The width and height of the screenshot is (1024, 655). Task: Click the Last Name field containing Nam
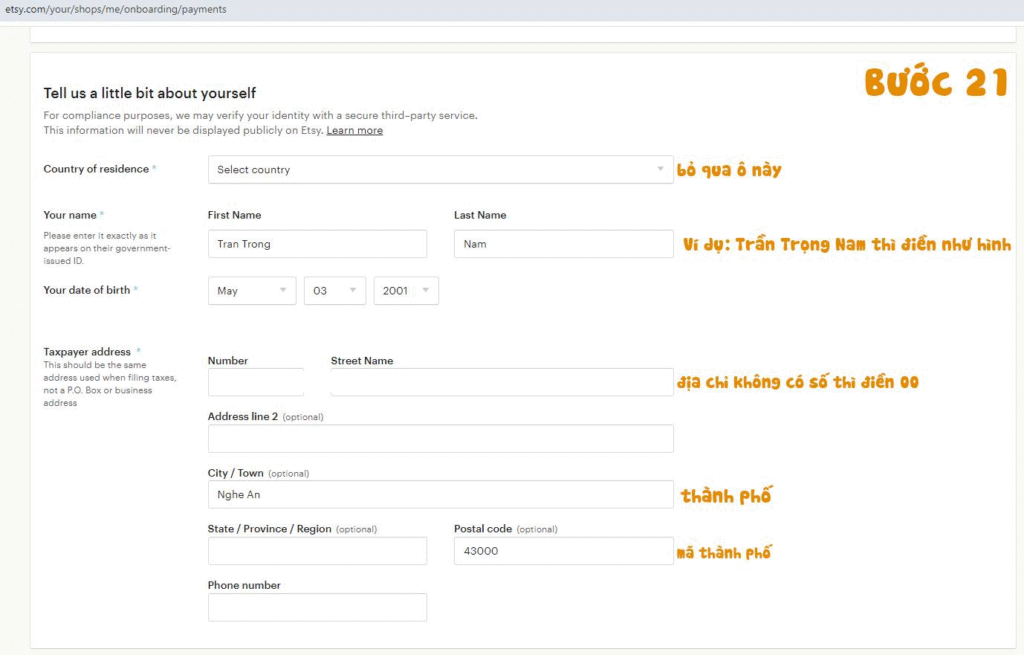[x=563, y=244]
